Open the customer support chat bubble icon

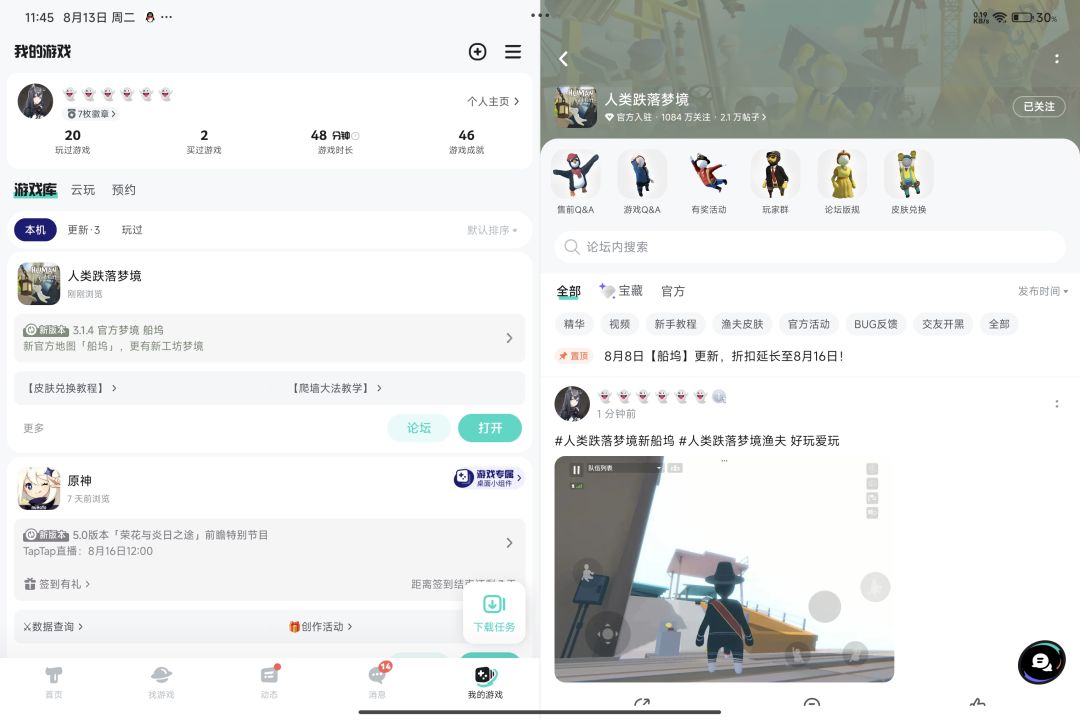1041,662
